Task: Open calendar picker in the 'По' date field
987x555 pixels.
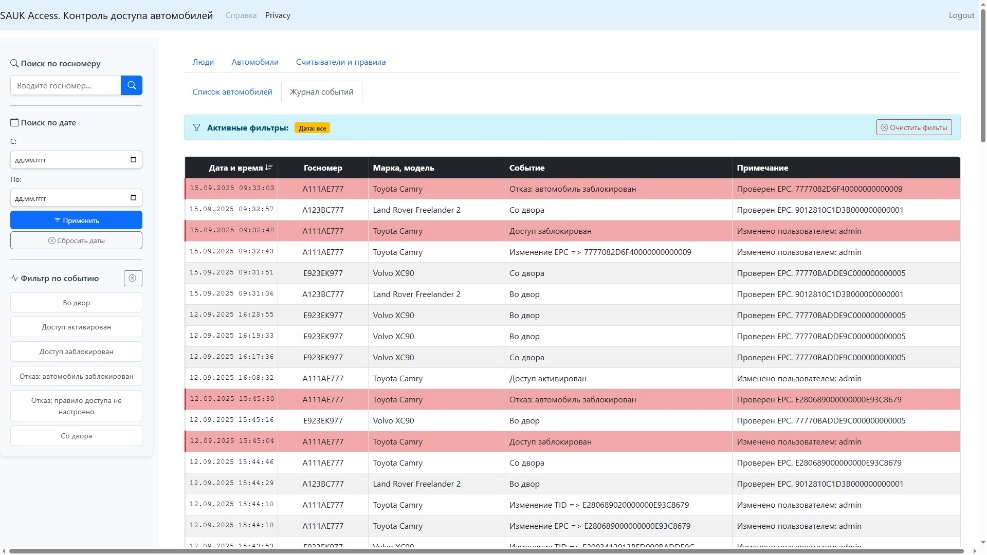Action: [133, 198]
